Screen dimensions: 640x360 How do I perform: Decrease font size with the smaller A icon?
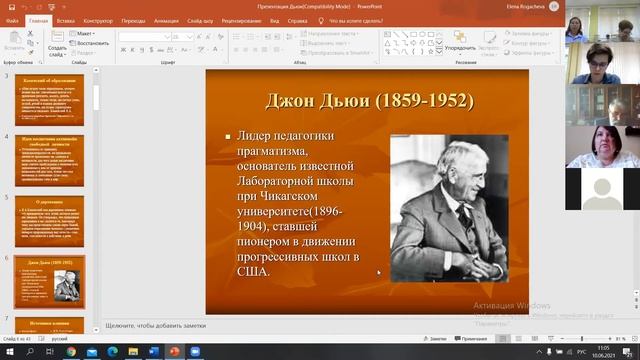tap(208, 37)
